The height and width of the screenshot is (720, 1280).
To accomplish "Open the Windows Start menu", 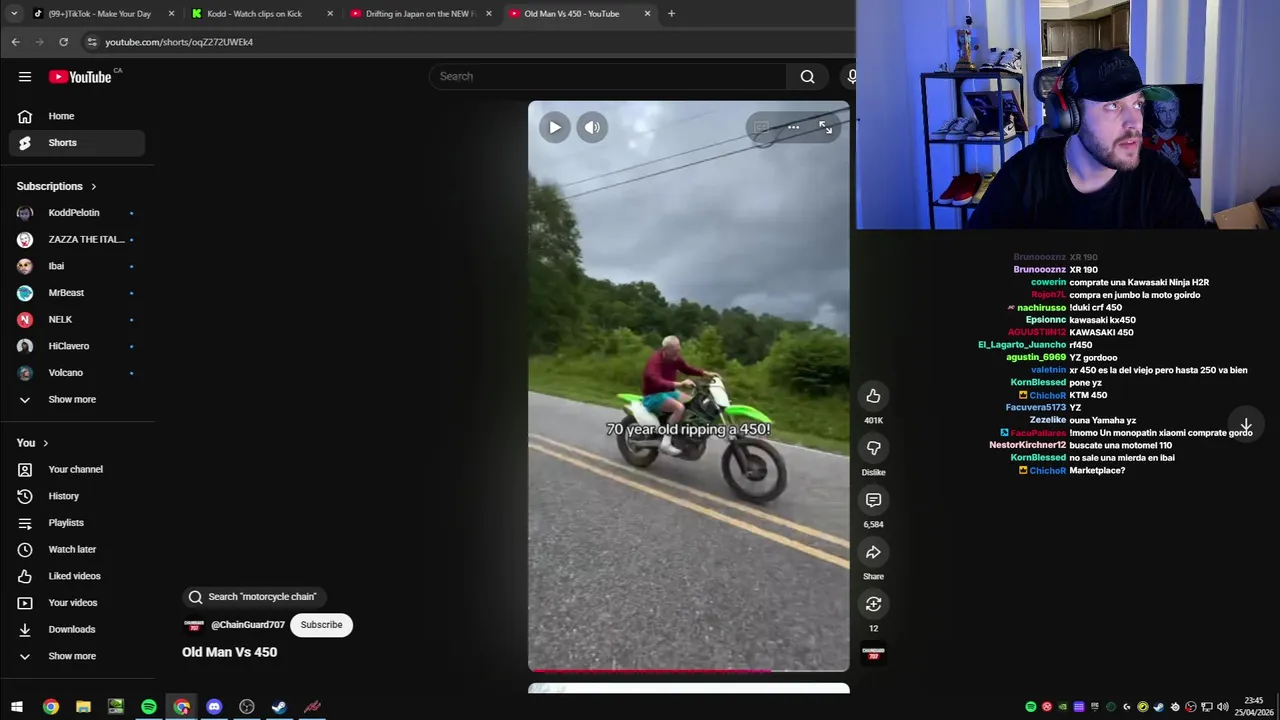I will click(x=17, y=707).
